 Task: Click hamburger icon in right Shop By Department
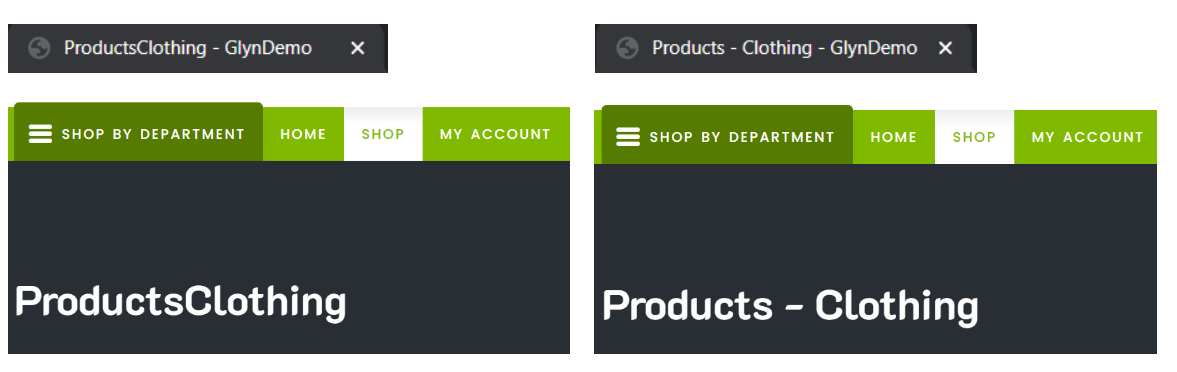tap(628, 137)
